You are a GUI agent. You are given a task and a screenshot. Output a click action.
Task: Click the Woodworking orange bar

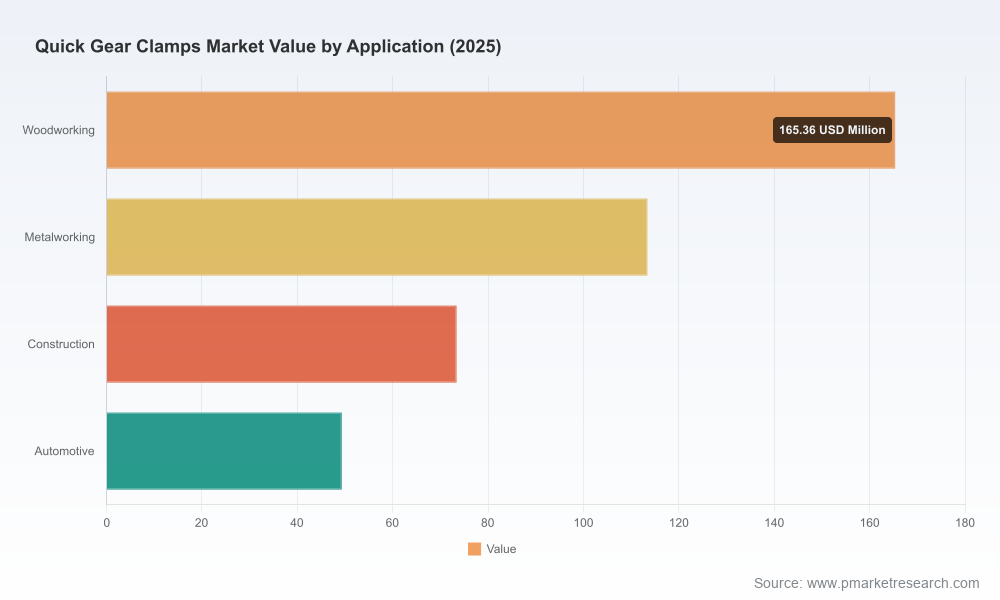[501, 130]
